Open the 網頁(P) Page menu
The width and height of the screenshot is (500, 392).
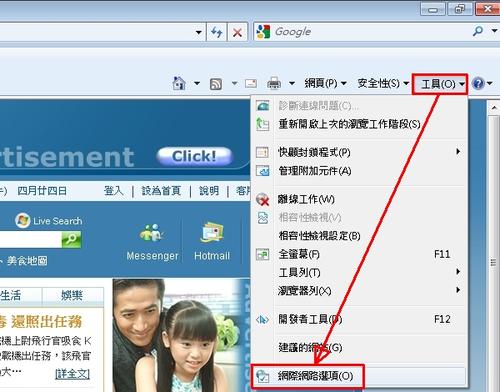pos(325,83)
